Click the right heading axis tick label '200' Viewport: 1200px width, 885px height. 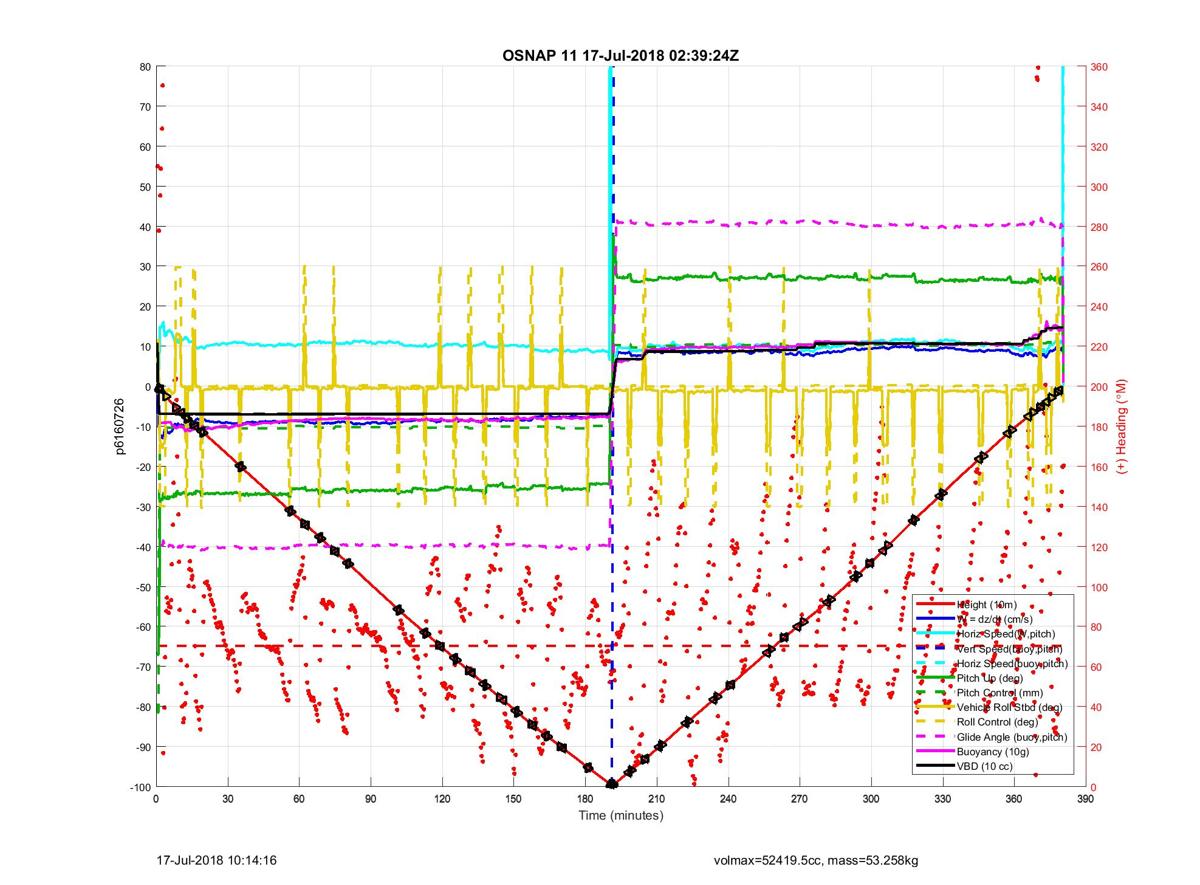[x=1101, y=387]
